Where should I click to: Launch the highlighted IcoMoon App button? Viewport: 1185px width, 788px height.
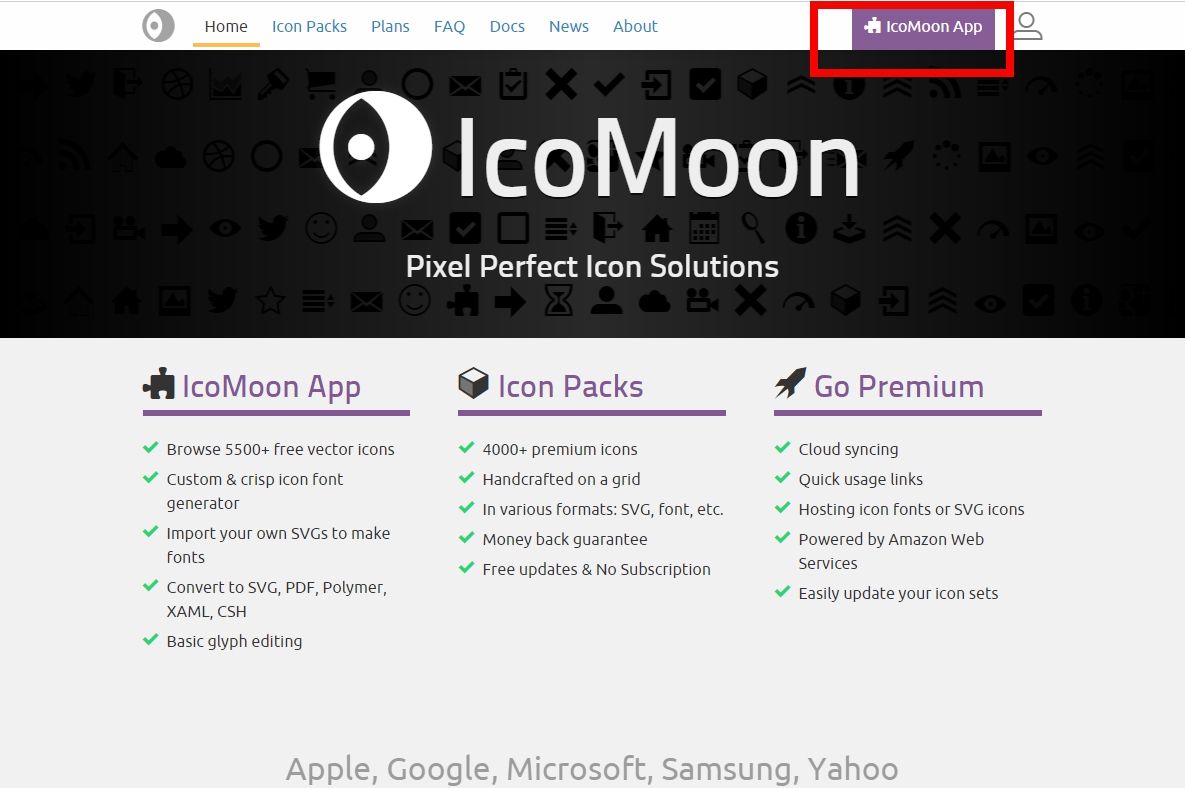point(922,27)
